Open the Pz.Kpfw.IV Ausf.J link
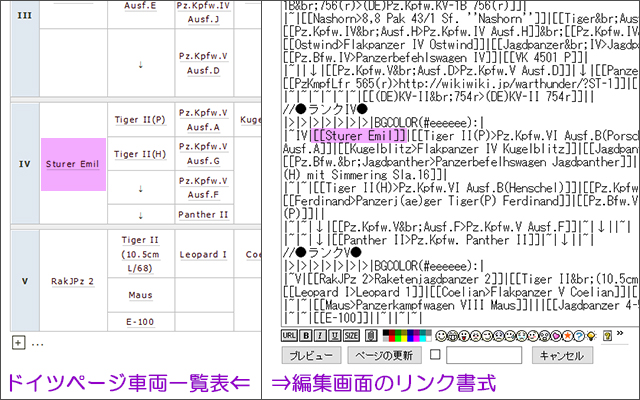This screenshot has width=640, height=400. pos(203,12)
